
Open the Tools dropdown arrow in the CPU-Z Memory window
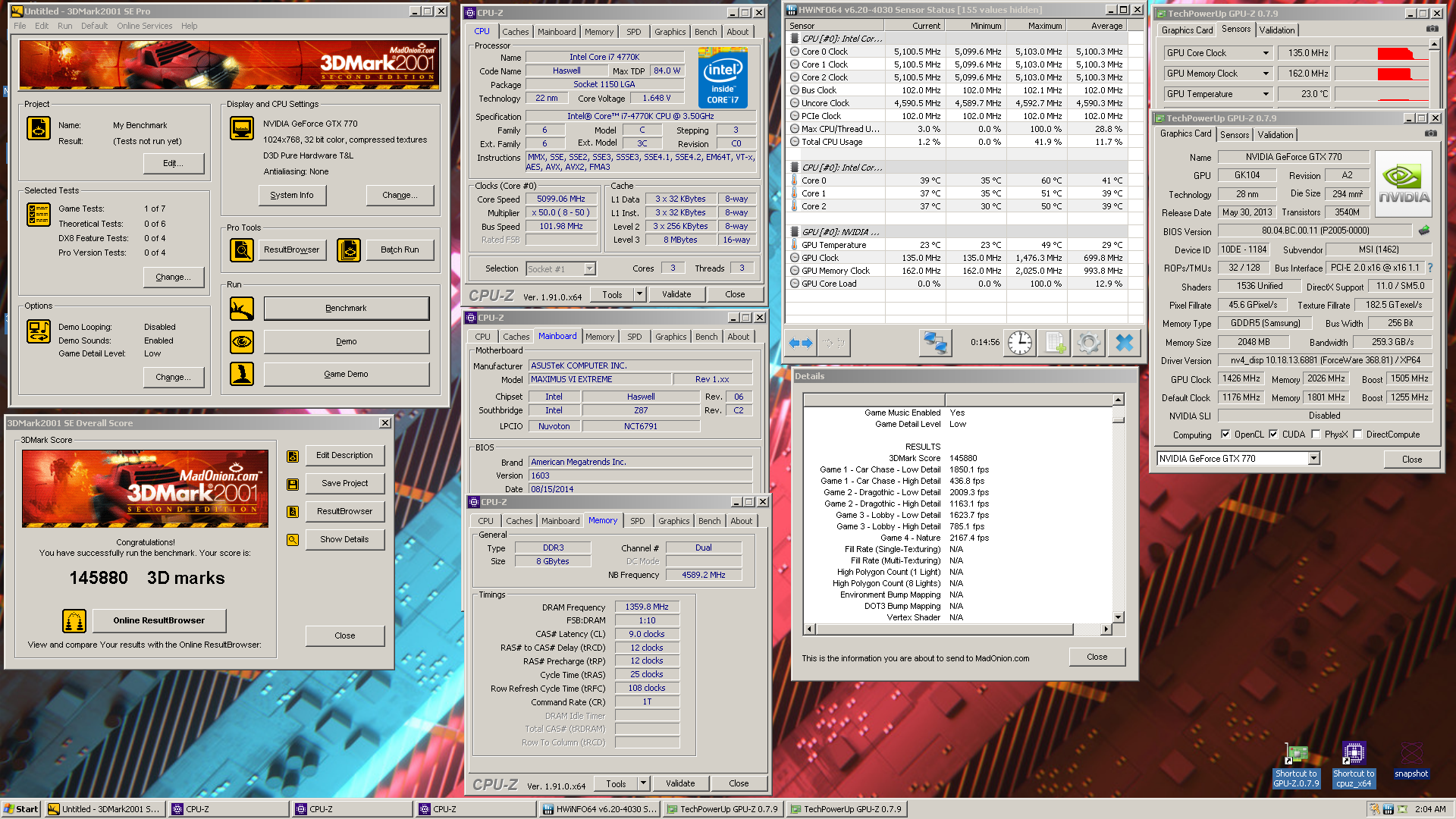pyautogui.click(x=643, y=783)
